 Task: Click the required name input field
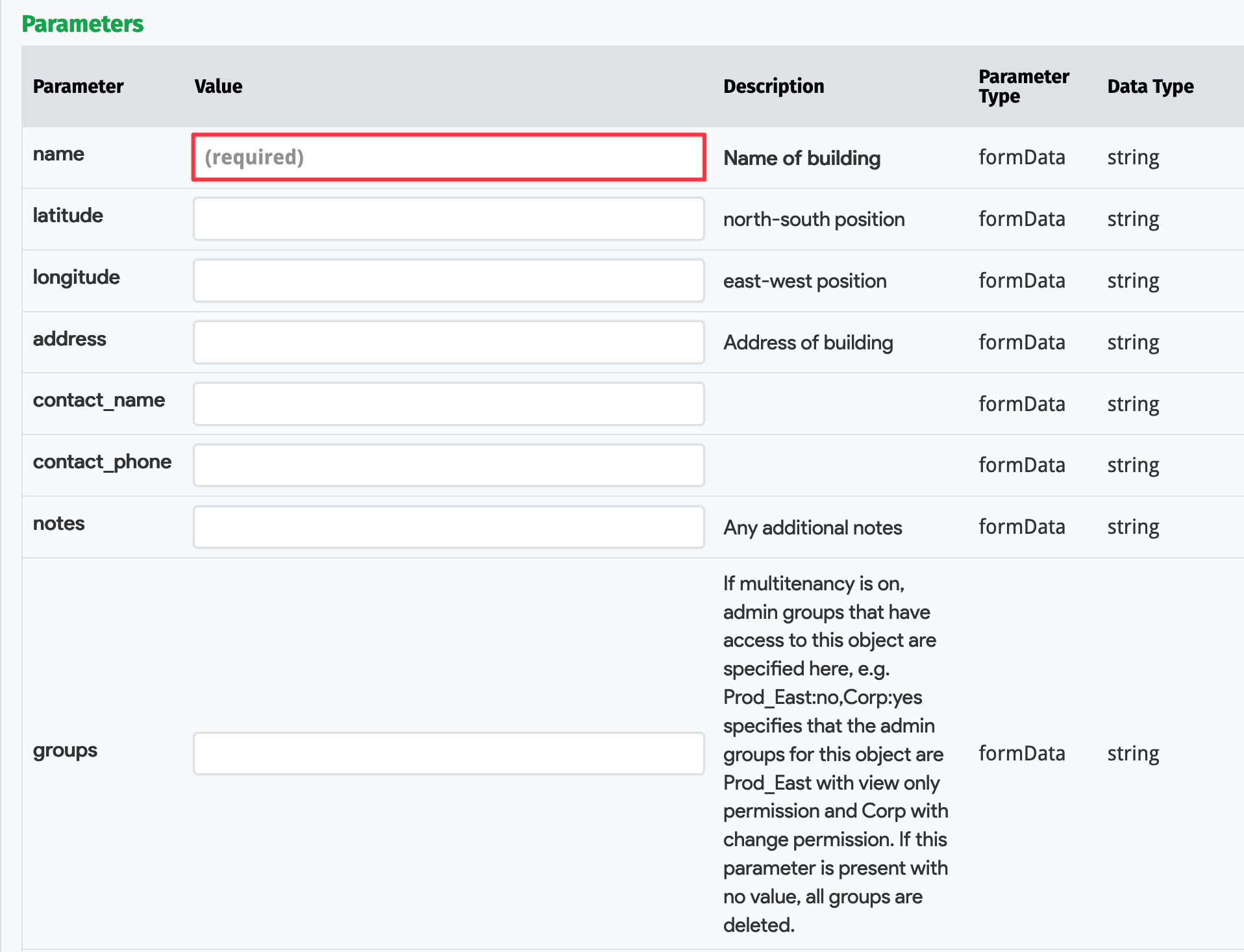448,157
